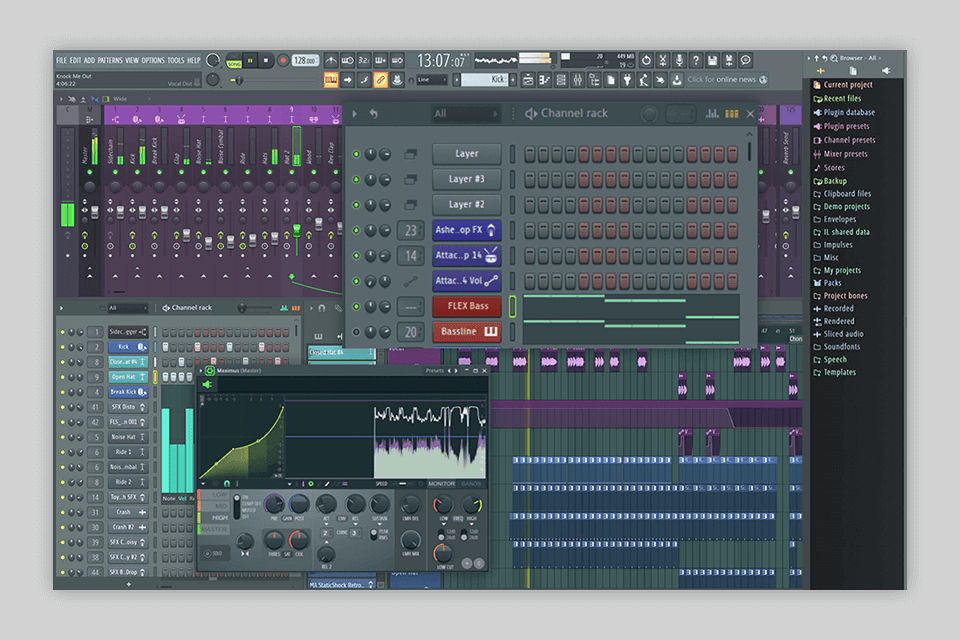
Task: Enable the link-shaped typing keyboard icon
Action: 379,80
